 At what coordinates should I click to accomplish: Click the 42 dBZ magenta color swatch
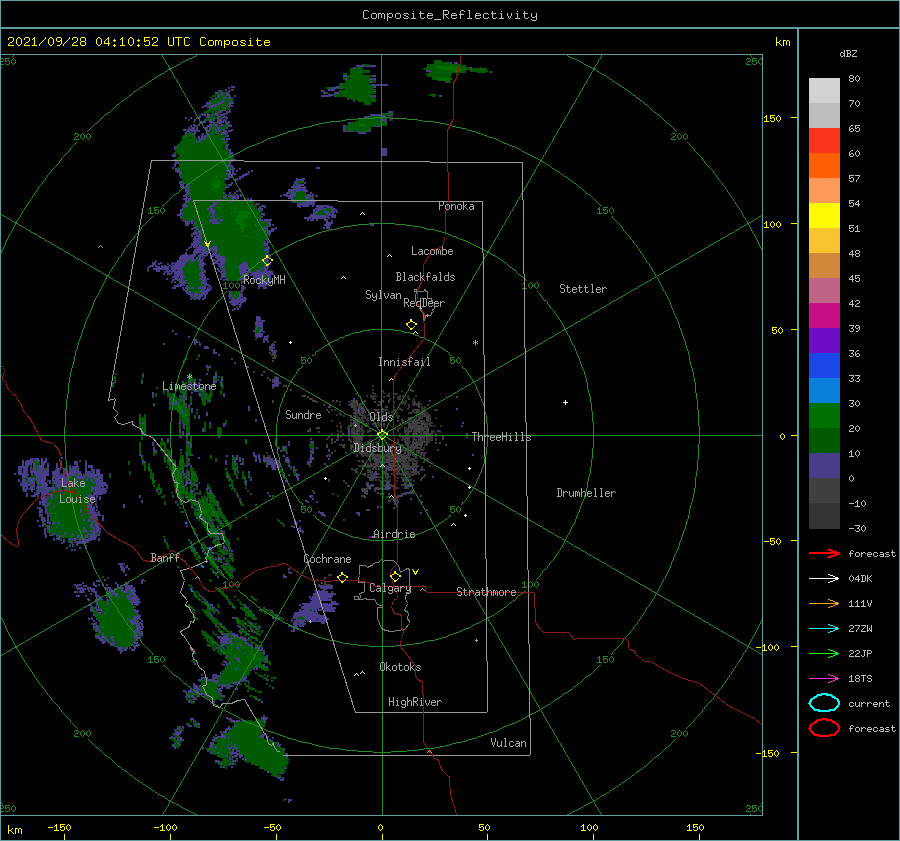824,315
